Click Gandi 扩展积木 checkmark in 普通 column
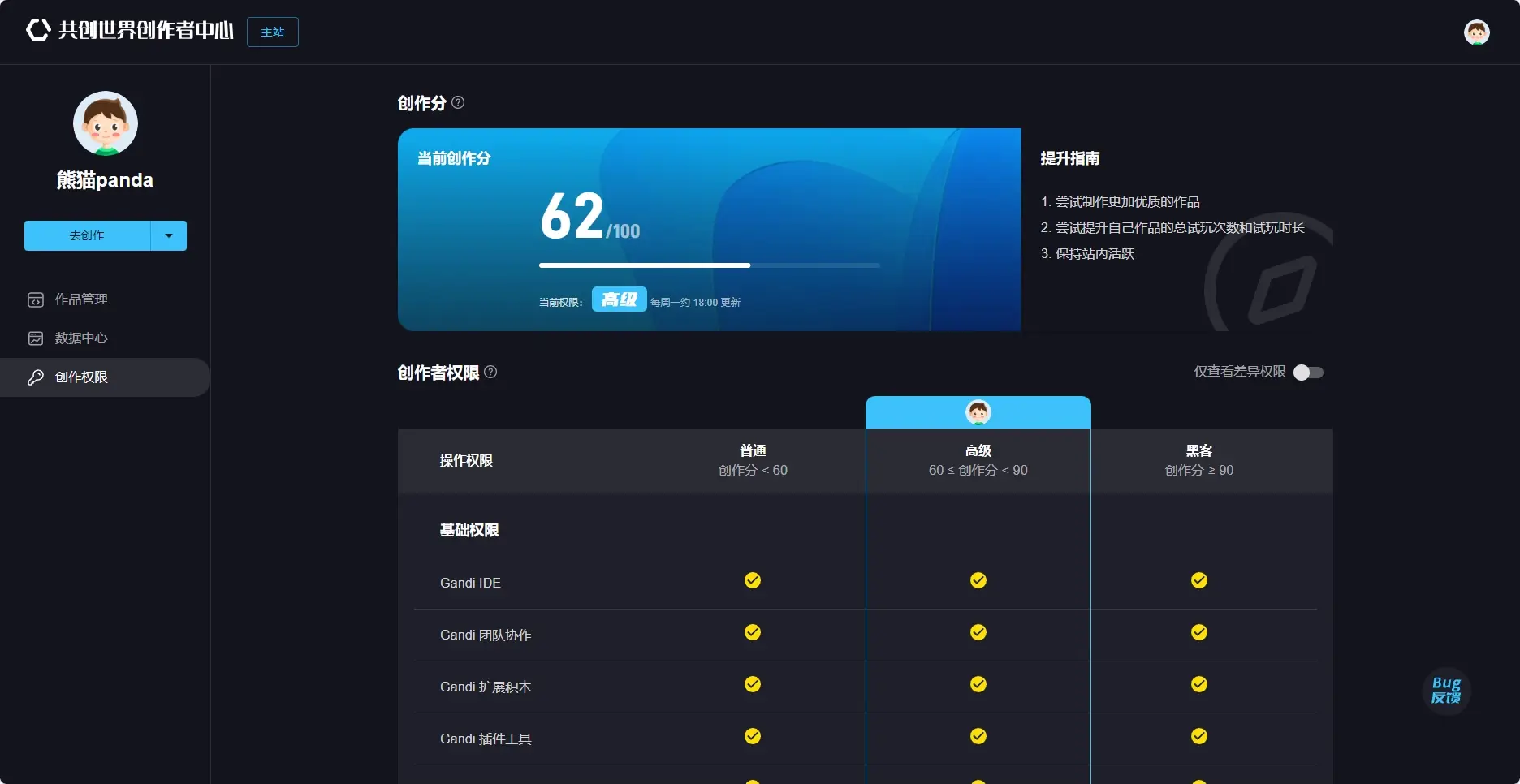 pyautogui.click(x=753, y=684)
